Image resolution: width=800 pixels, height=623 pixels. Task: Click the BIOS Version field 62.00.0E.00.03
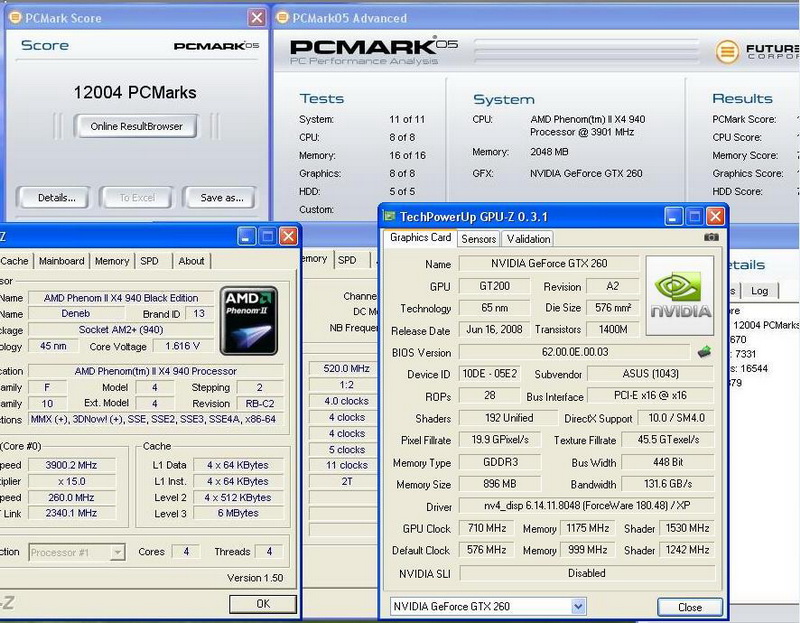point(574,352)
